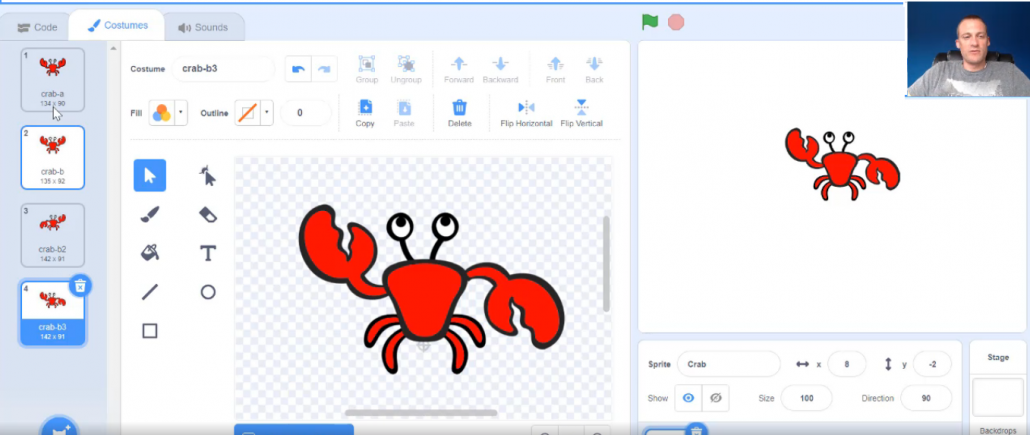Choose the Text tool
The width and height of the screenshot is (1030, 435).
click(x=208, y=253)
